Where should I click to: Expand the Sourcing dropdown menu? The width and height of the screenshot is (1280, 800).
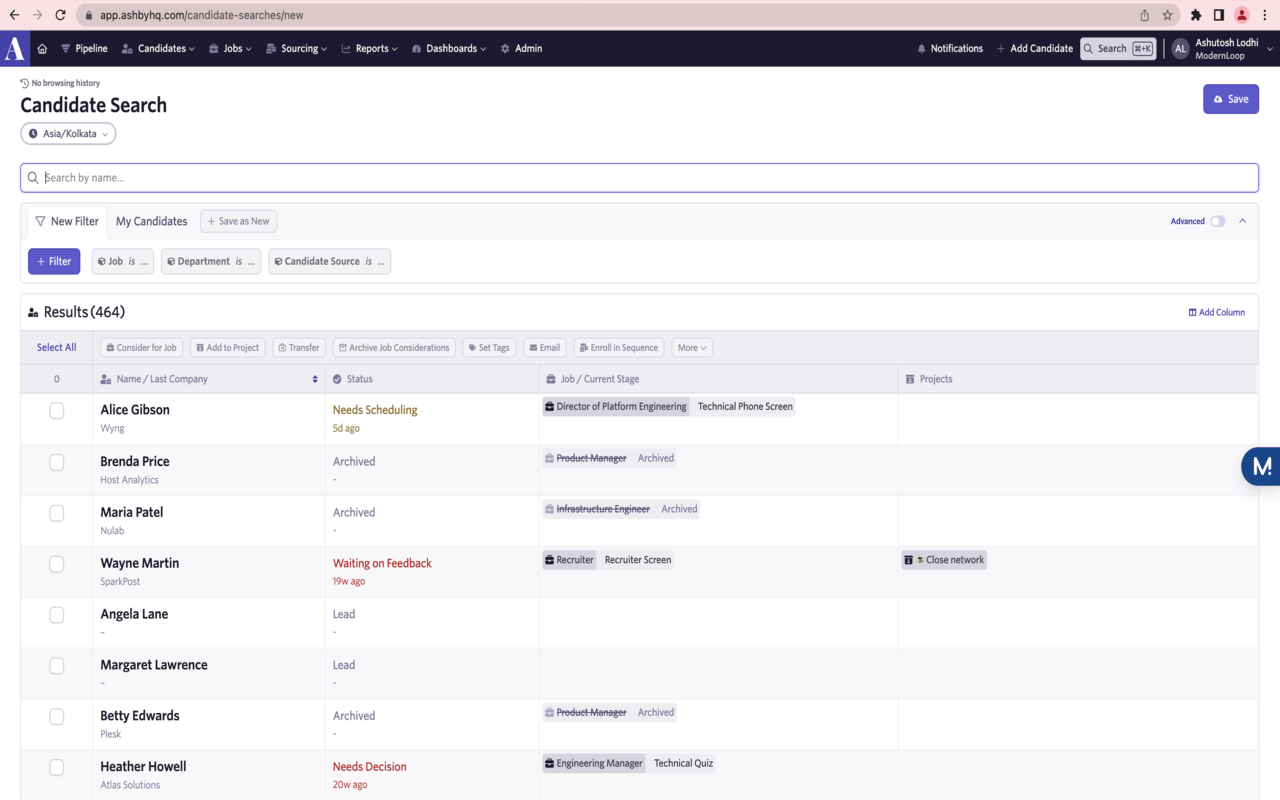296,47
